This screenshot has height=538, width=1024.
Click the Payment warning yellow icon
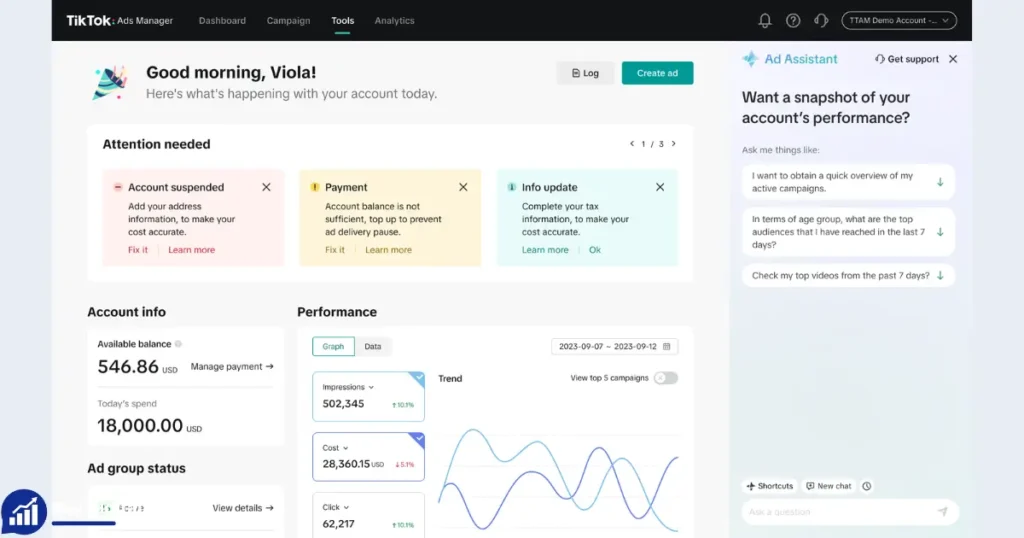click(315, 187)
